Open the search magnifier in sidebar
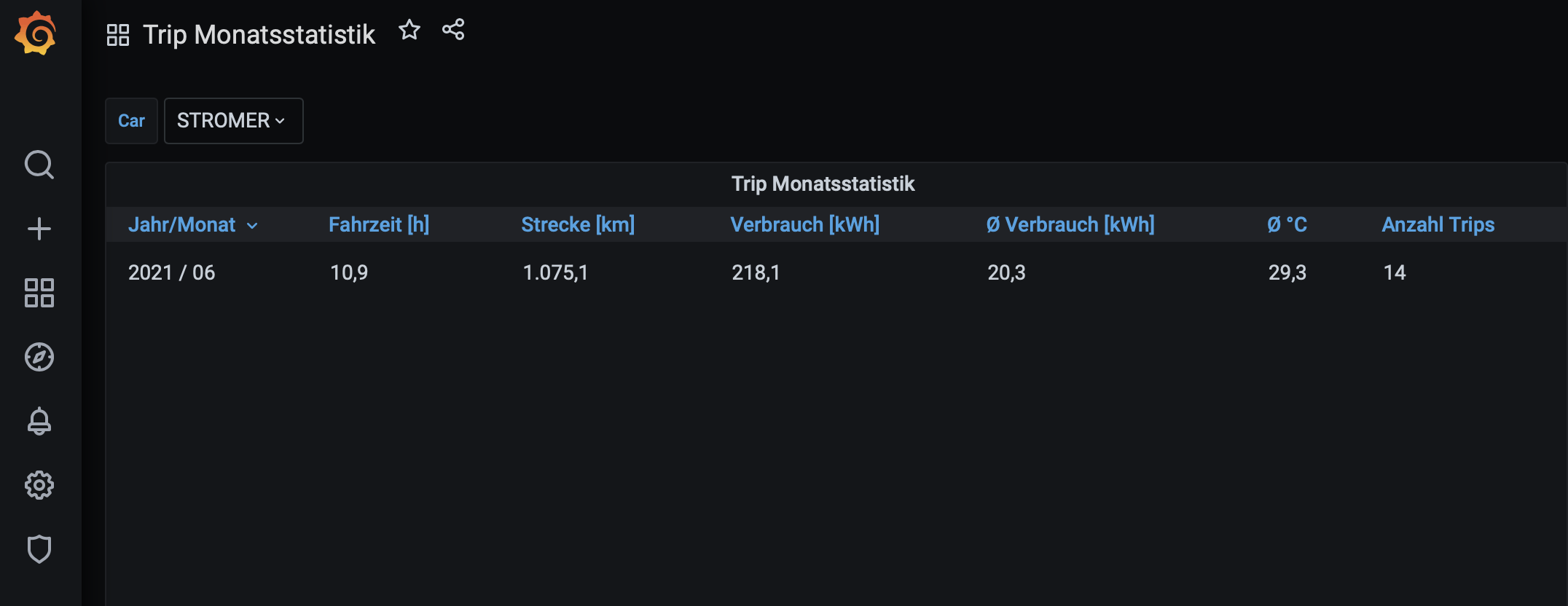Viewport: 1568px width, 606px height. pyautogui.click(x=39, y=165)
